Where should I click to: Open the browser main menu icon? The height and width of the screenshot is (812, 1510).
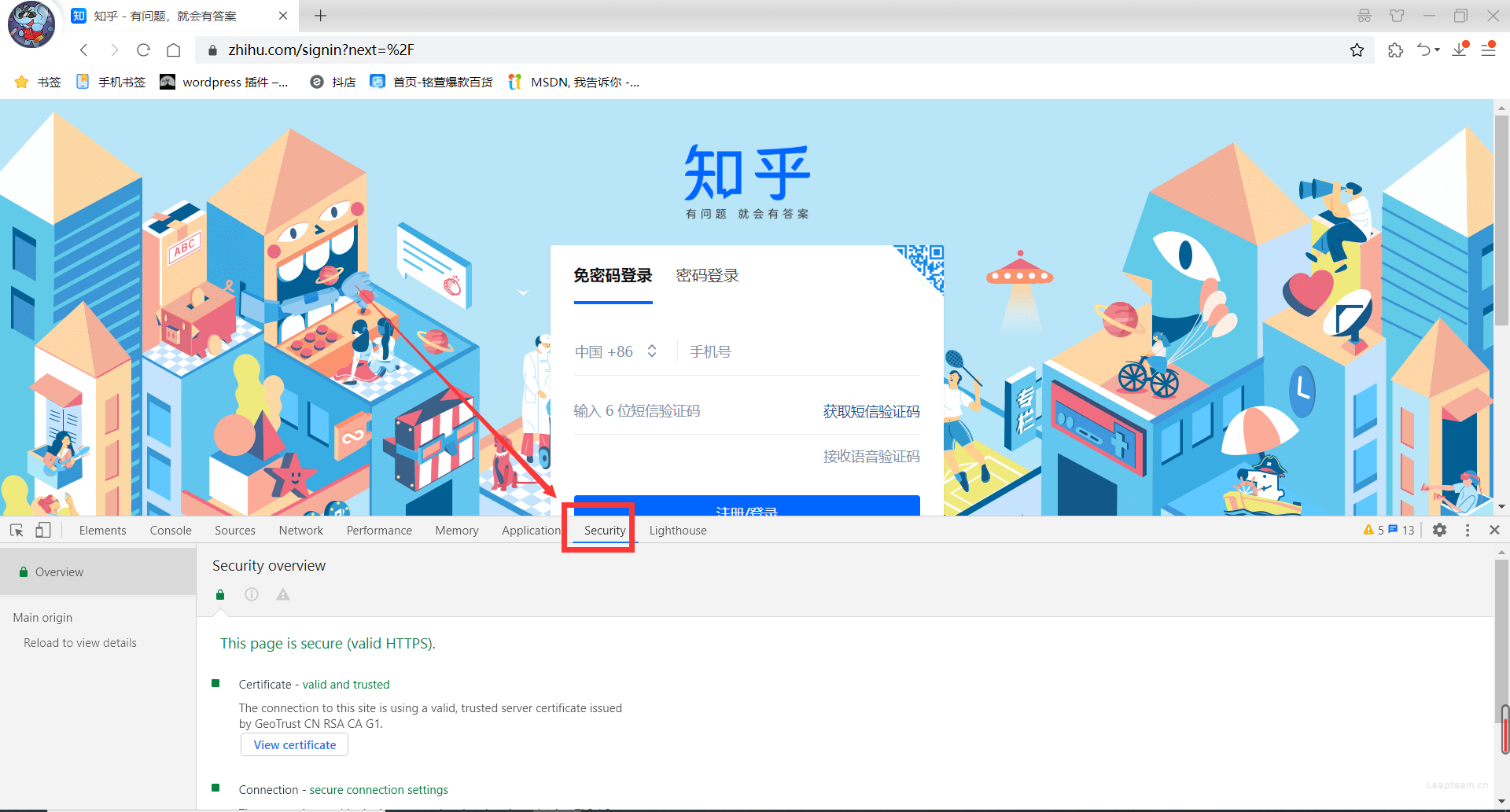point(1489,50)
